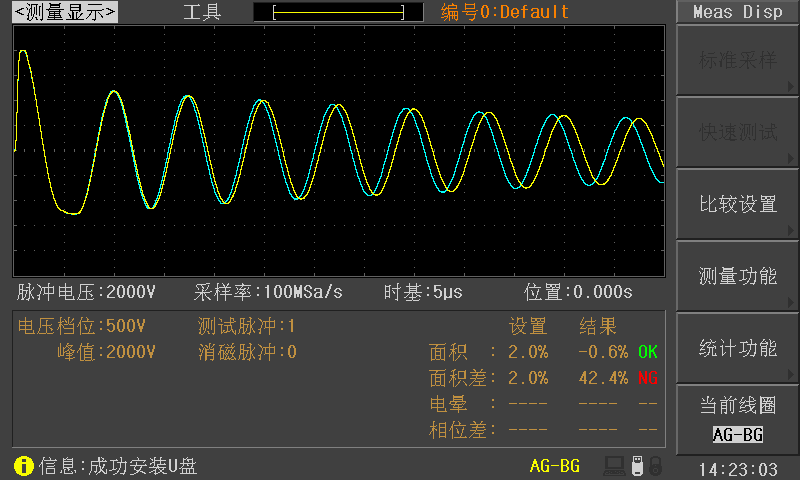Select the 脉冲电压 2000V field
800x480 pixels.
86,293
